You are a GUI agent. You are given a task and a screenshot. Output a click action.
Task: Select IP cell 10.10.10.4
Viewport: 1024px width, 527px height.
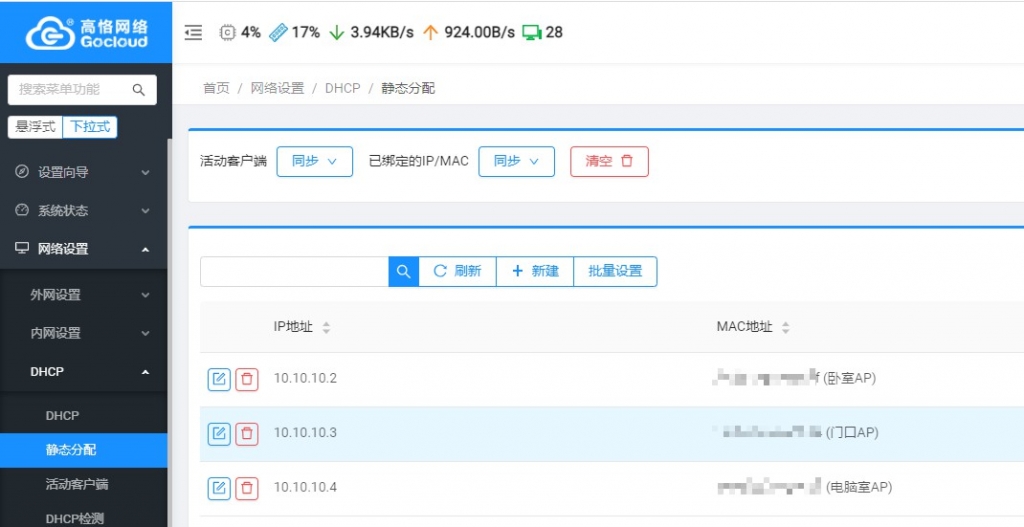click(x=305, y=487)
